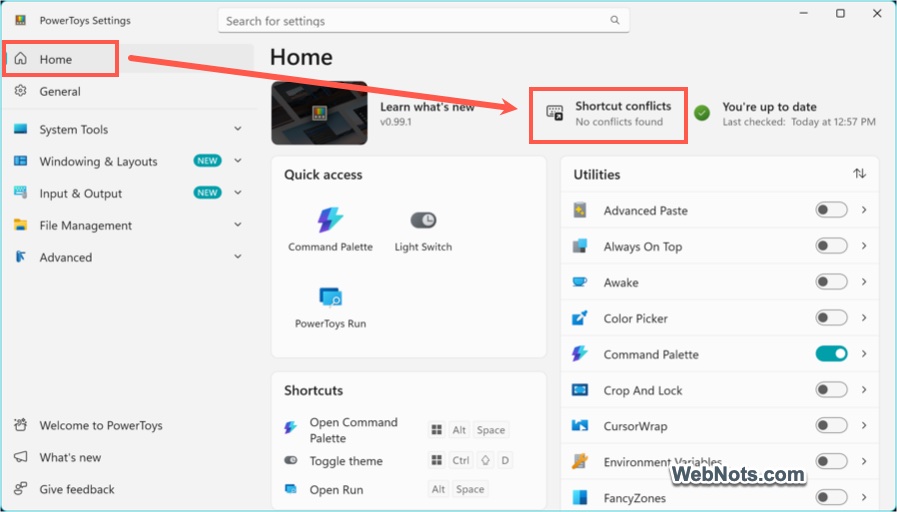Expand the System Tools section chevron

click(238, 129)
